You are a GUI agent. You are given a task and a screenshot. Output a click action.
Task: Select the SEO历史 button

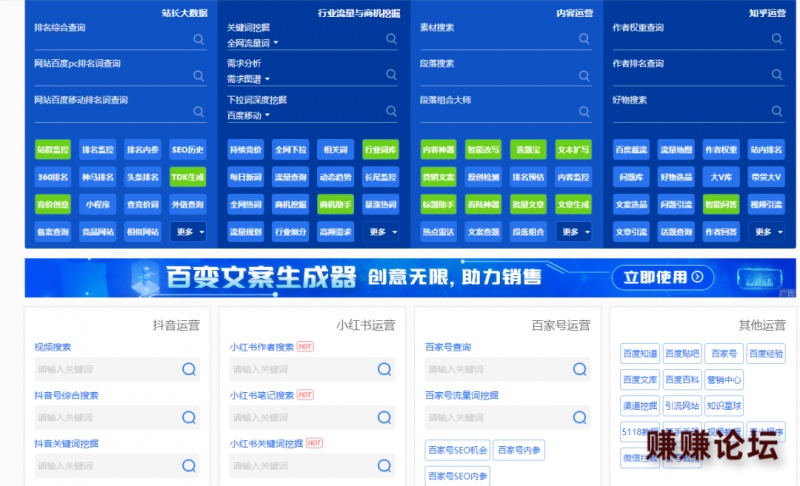[188, 149]
